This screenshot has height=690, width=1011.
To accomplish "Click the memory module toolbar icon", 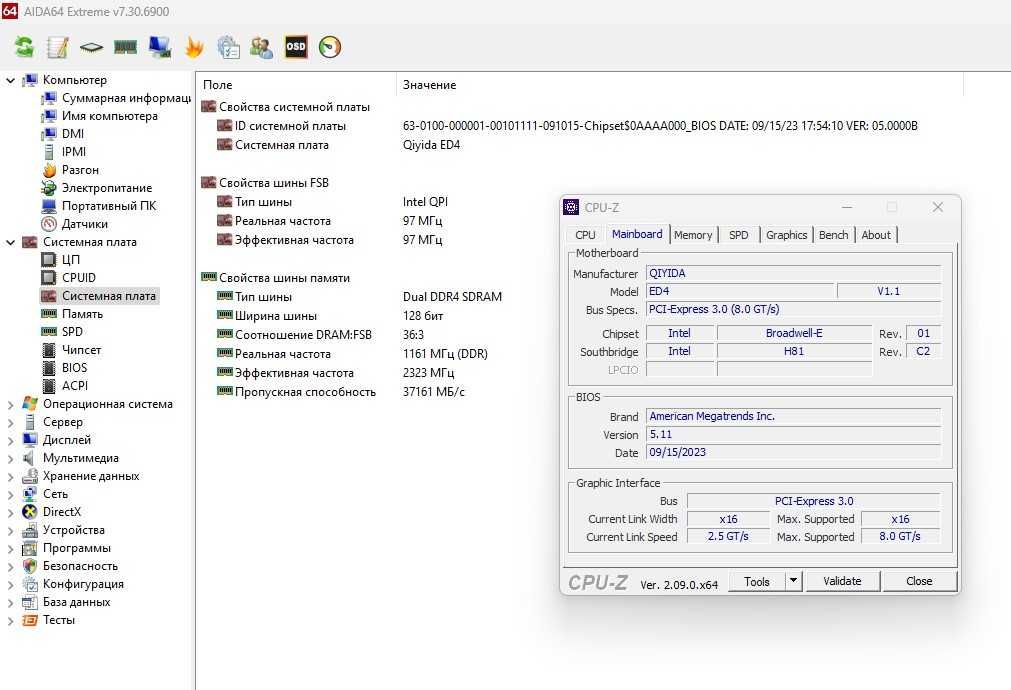I will click(x=125, y=46).
